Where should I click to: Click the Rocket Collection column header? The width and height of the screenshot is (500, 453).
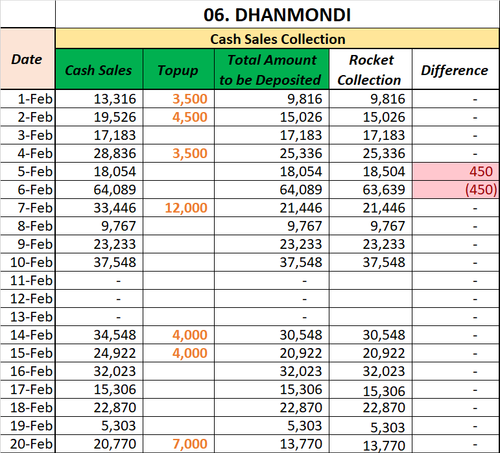(370, 69)
